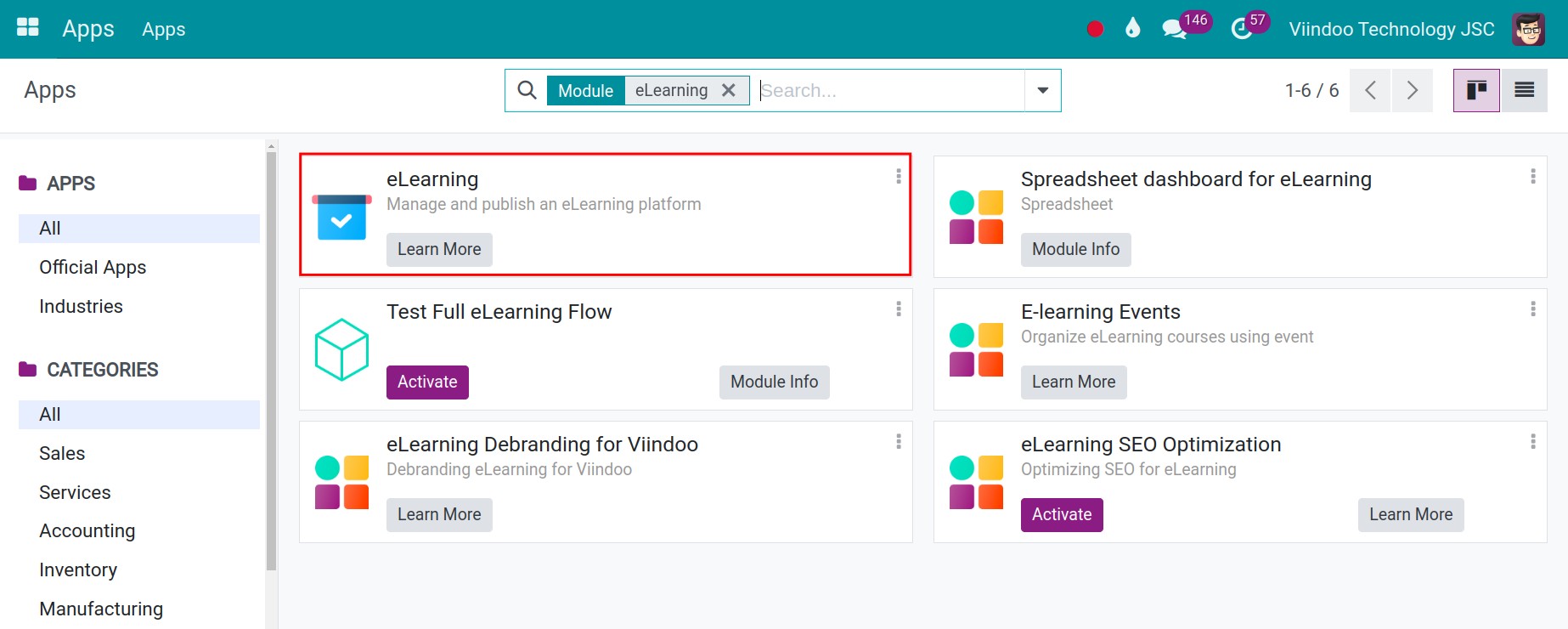Open the user avatar menu

click(x=1528, y=30)
